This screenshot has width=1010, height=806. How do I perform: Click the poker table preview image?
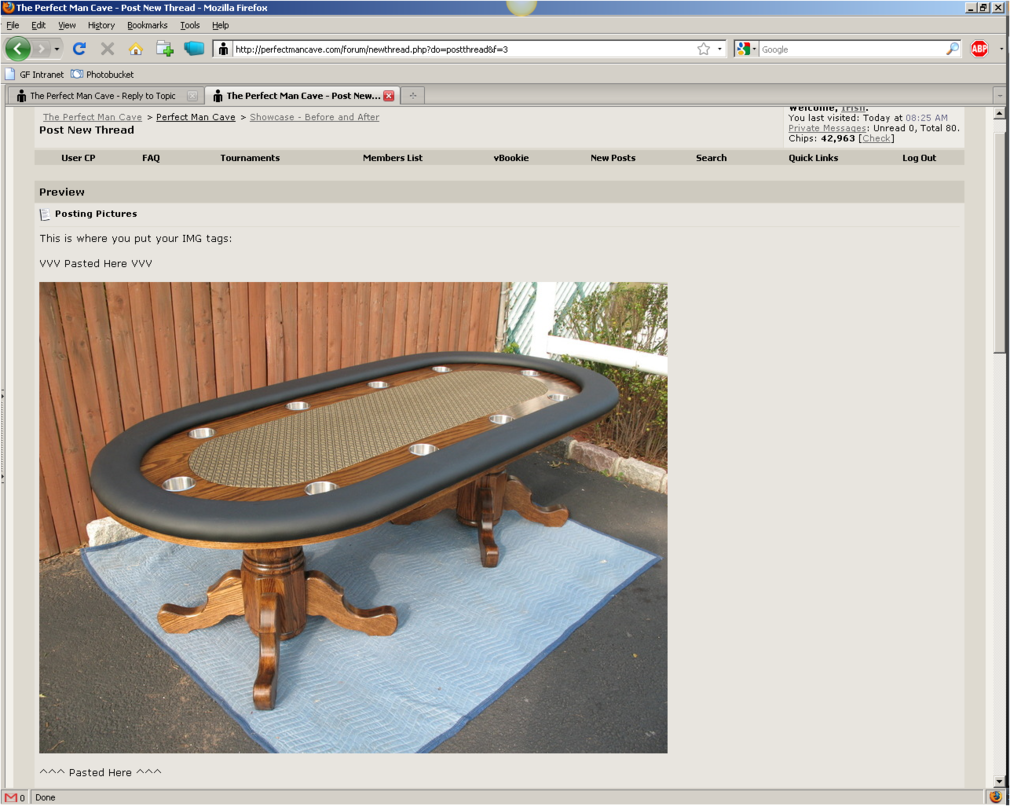click(x=353, y=517)
